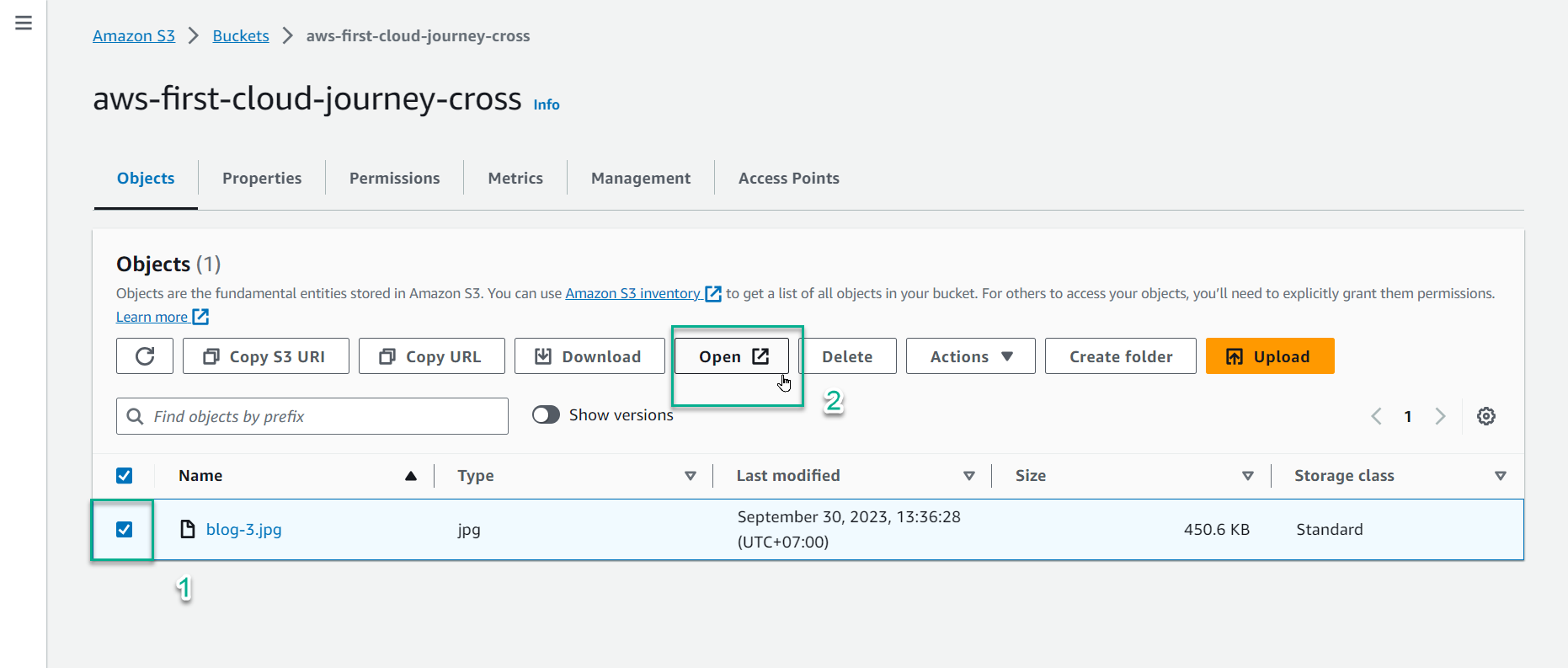1568x668 pixels.
Task: Open the Management tab
Action: (641, 179)
